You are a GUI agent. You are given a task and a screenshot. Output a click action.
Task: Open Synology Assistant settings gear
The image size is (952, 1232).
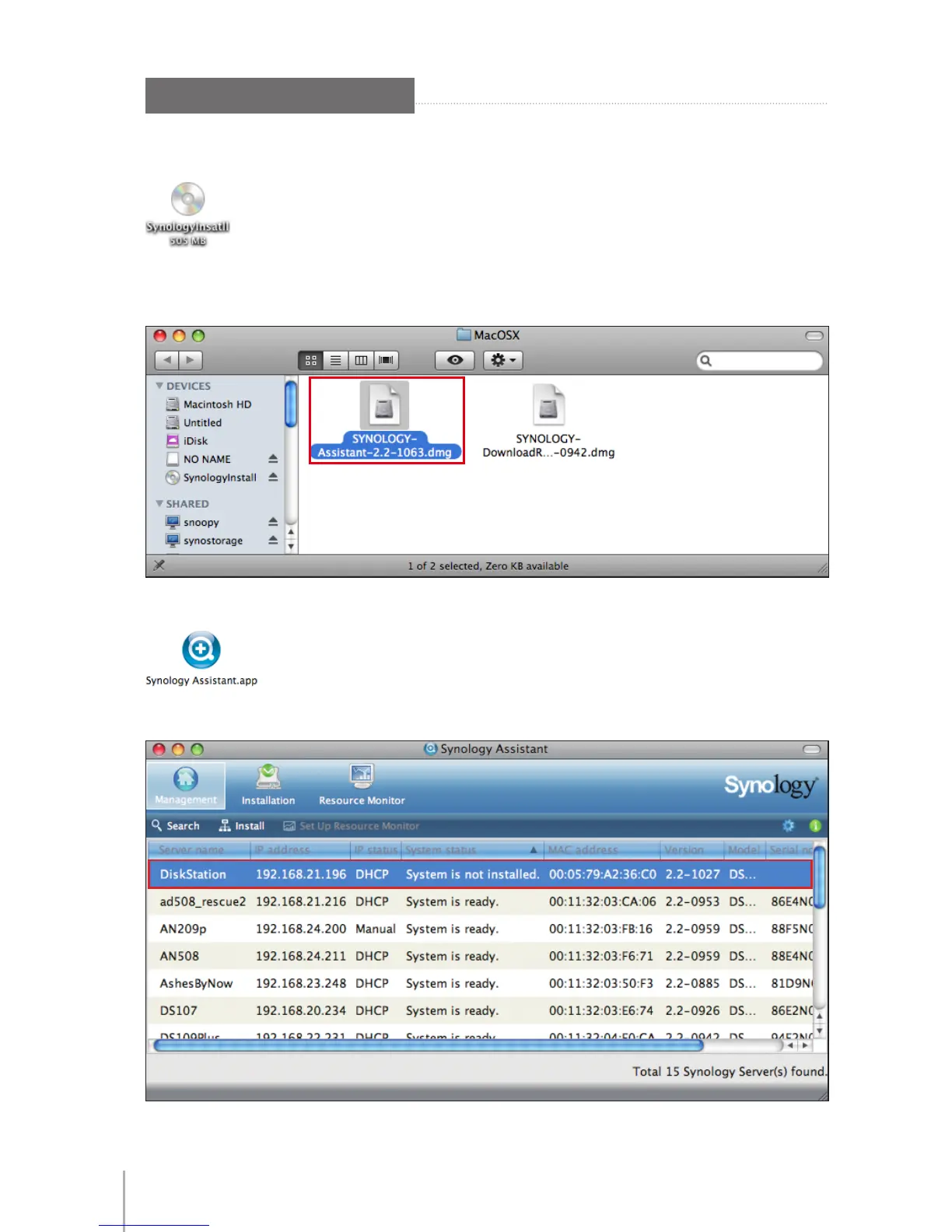tap(789, 826)
